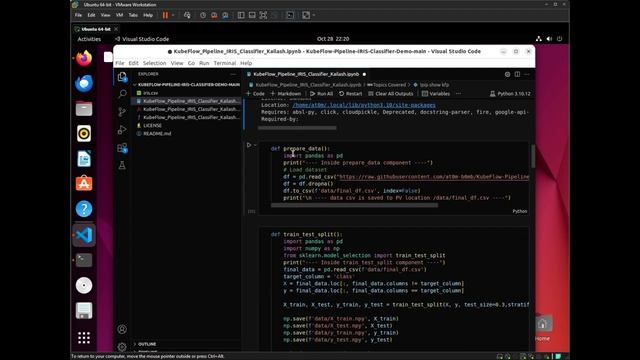Open the Extensions view
The width and height of the screenshot is (640, 360).
122,148
